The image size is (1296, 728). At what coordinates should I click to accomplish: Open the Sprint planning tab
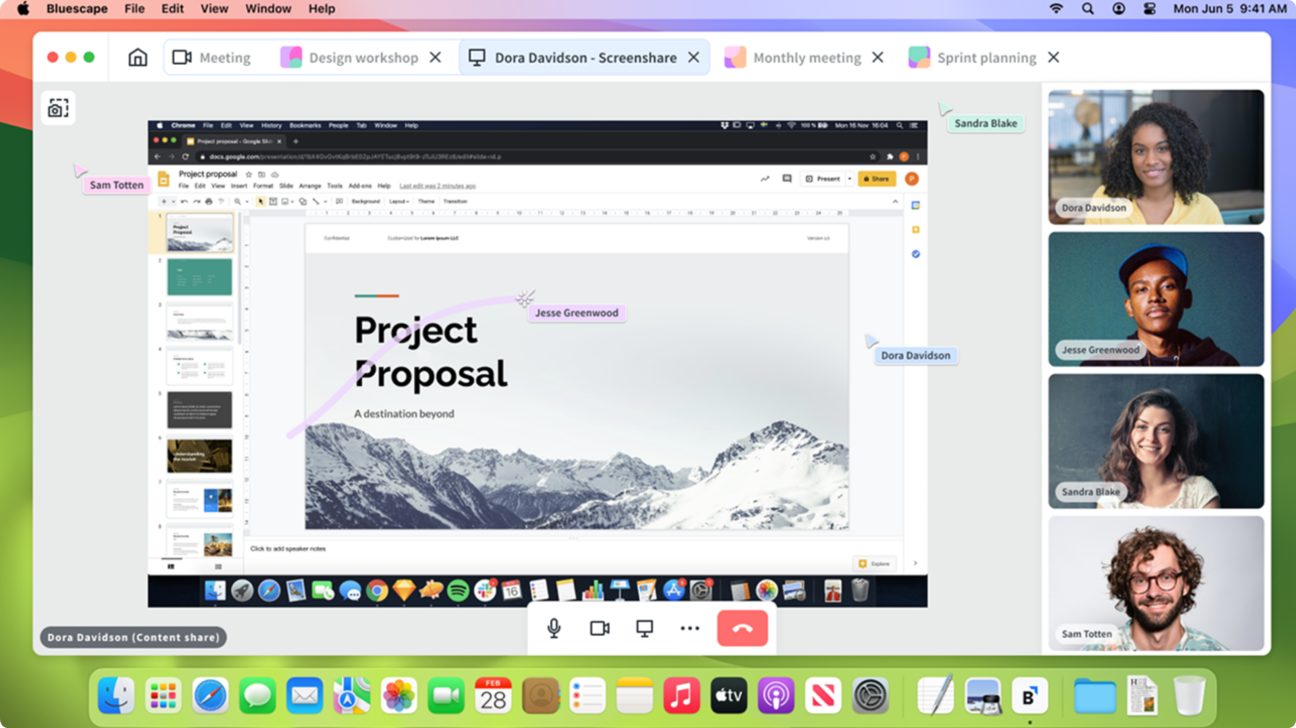[985, 58]
